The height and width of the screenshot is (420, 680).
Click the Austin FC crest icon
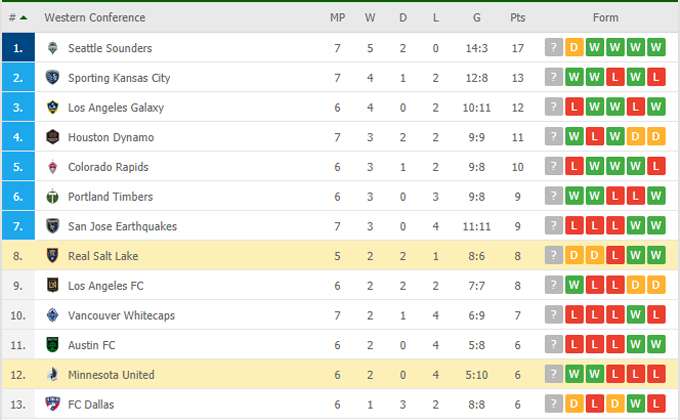[x=53, y=345]
